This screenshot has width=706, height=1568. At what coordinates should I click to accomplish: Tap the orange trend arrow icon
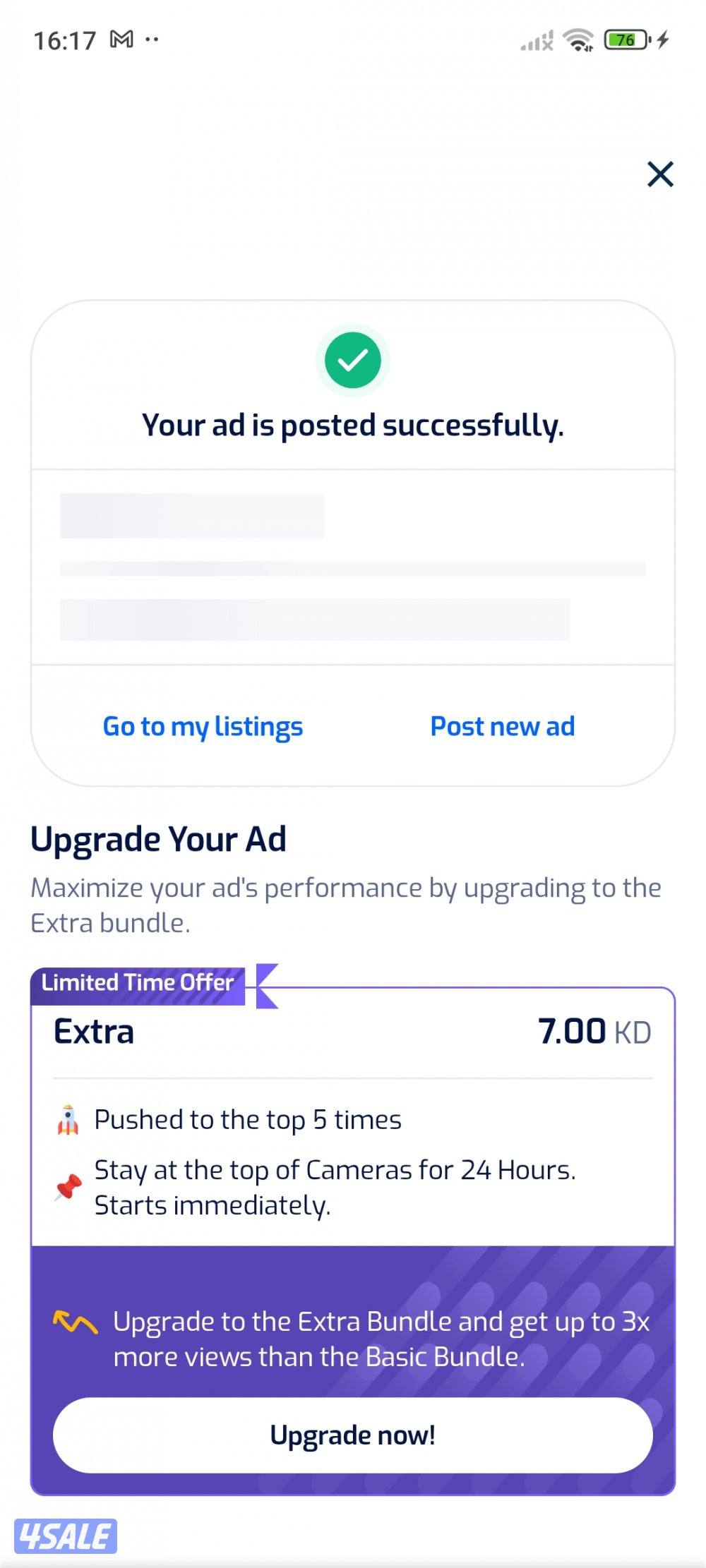[x=75, y=1322]
